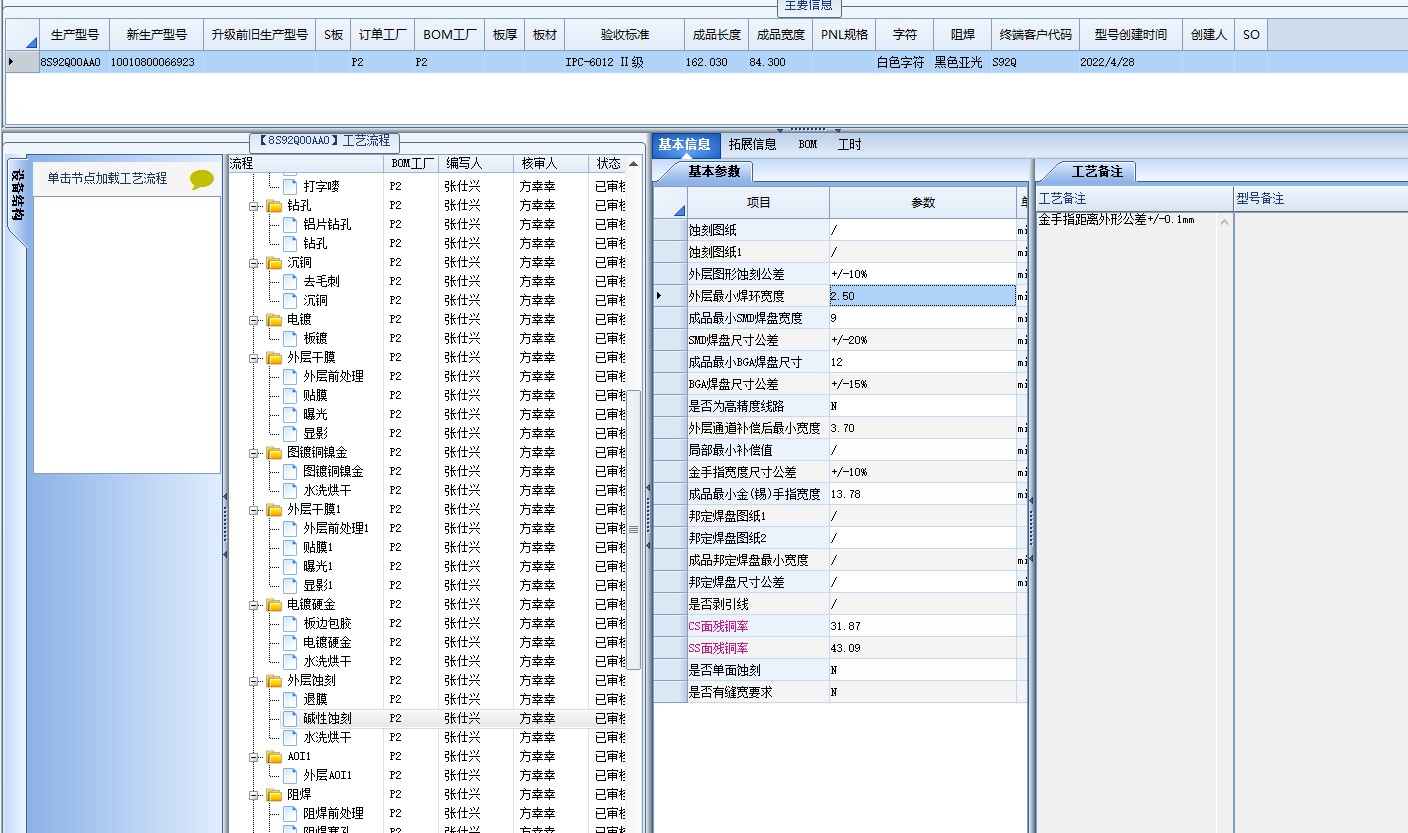This screenshot has height=833, width=1408.
Task: Sort by the 生产型号 column header
Action: tap(75, 35)
